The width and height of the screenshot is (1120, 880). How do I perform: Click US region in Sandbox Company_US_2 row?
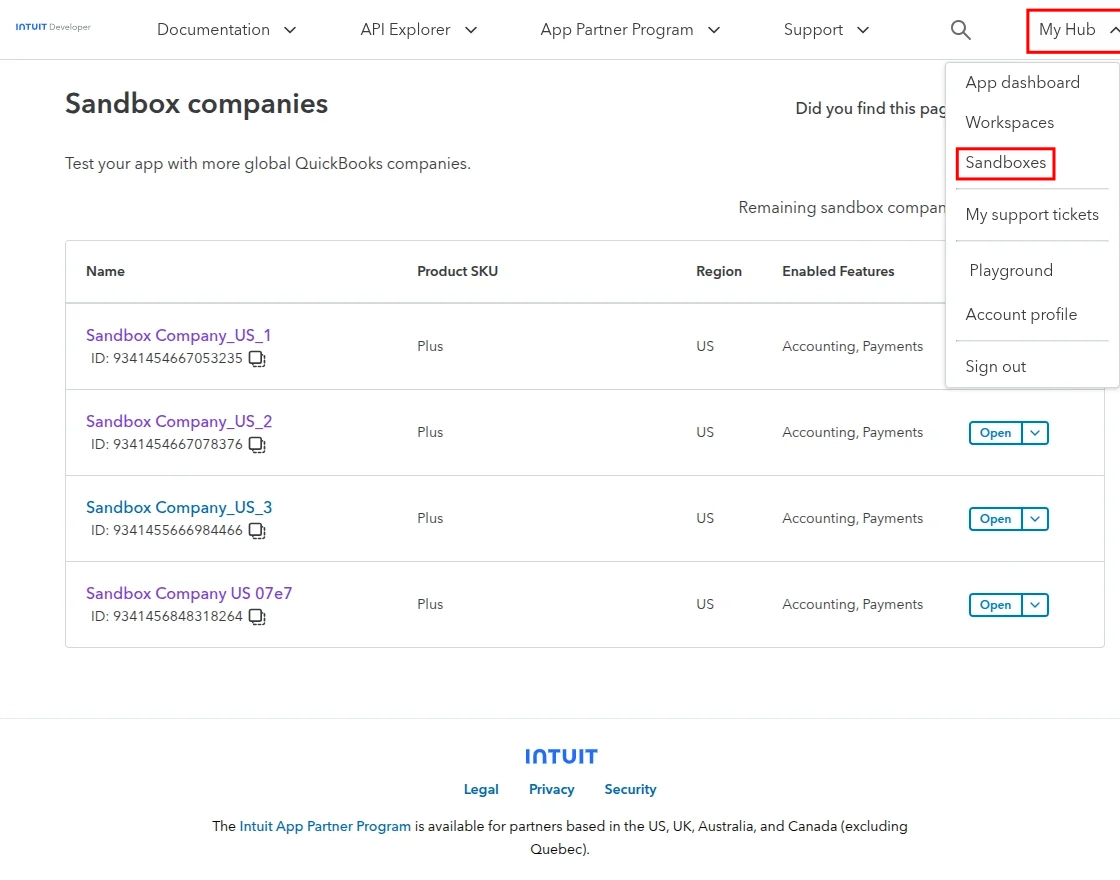pos(705,432)
